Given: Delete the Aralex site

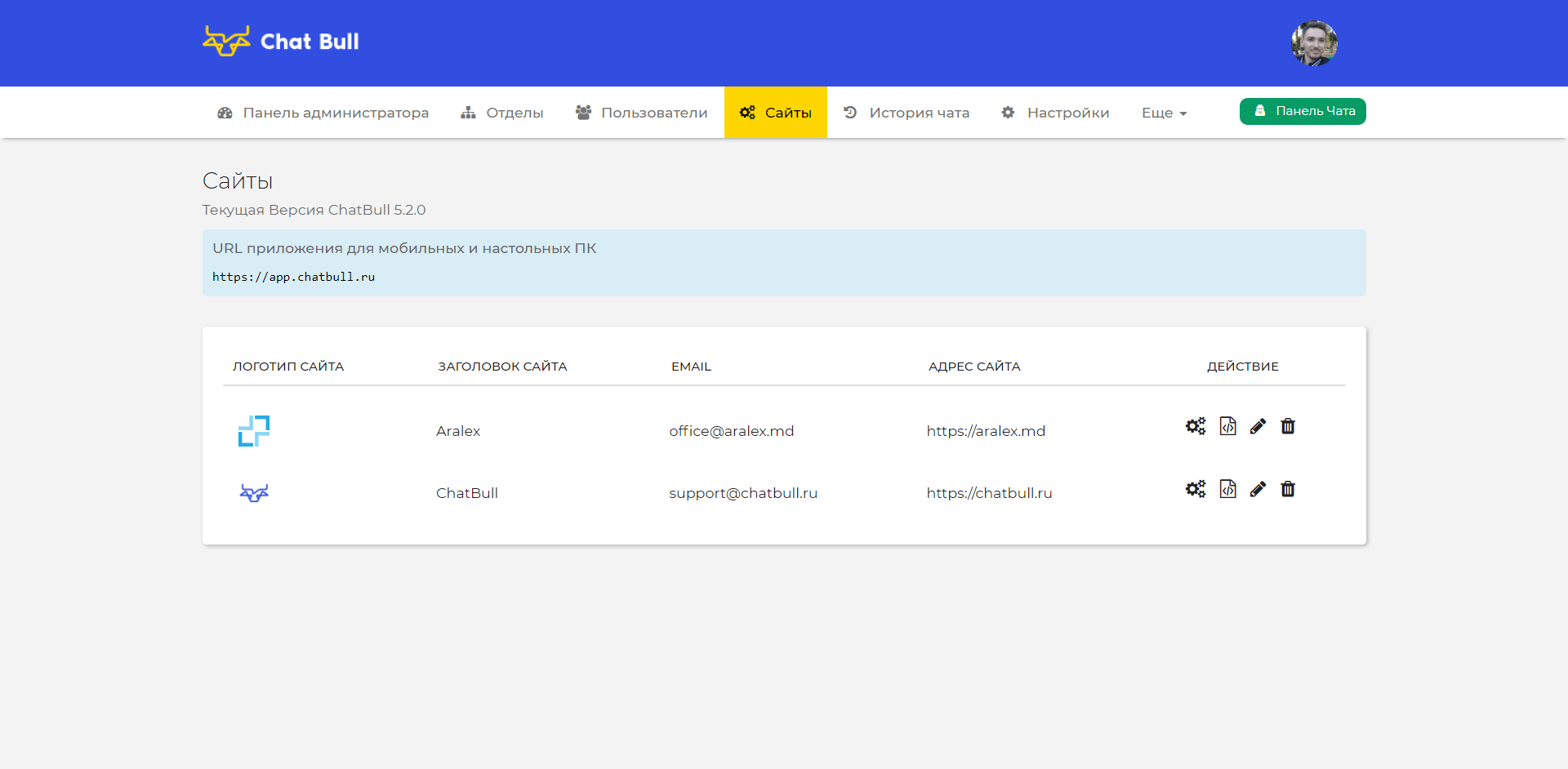Looking at the screenshot, I should pos(1288,426).
